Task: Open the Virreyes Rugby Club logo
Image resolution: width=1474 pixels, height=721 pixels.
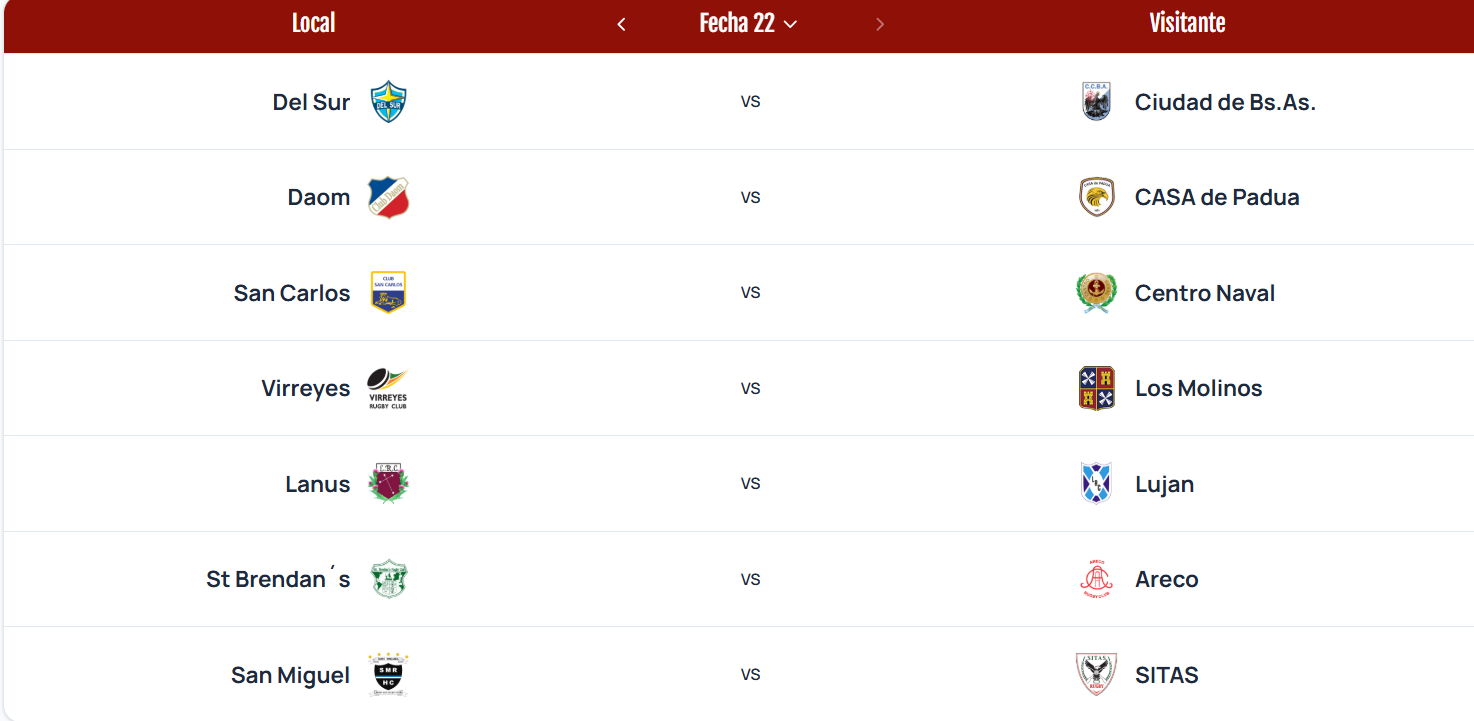Action: (388, 388)
